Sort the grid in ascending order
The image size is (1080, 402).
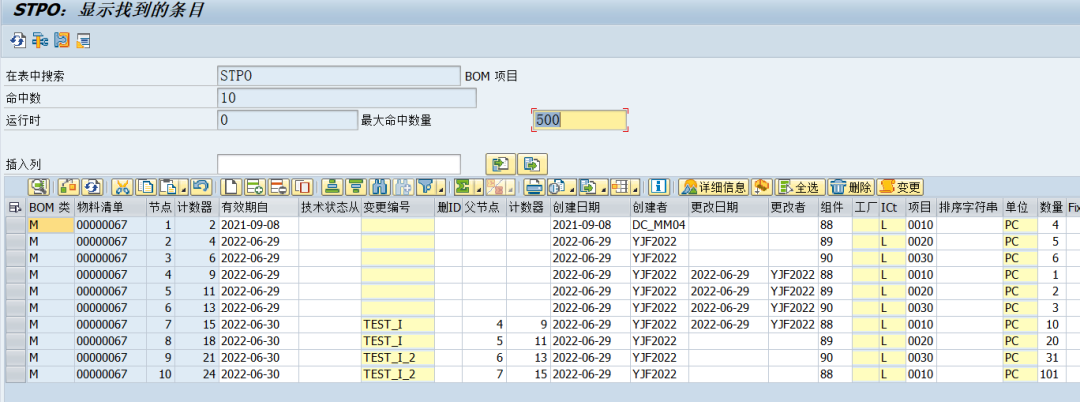pyautogui.click(x=332, y=187)
